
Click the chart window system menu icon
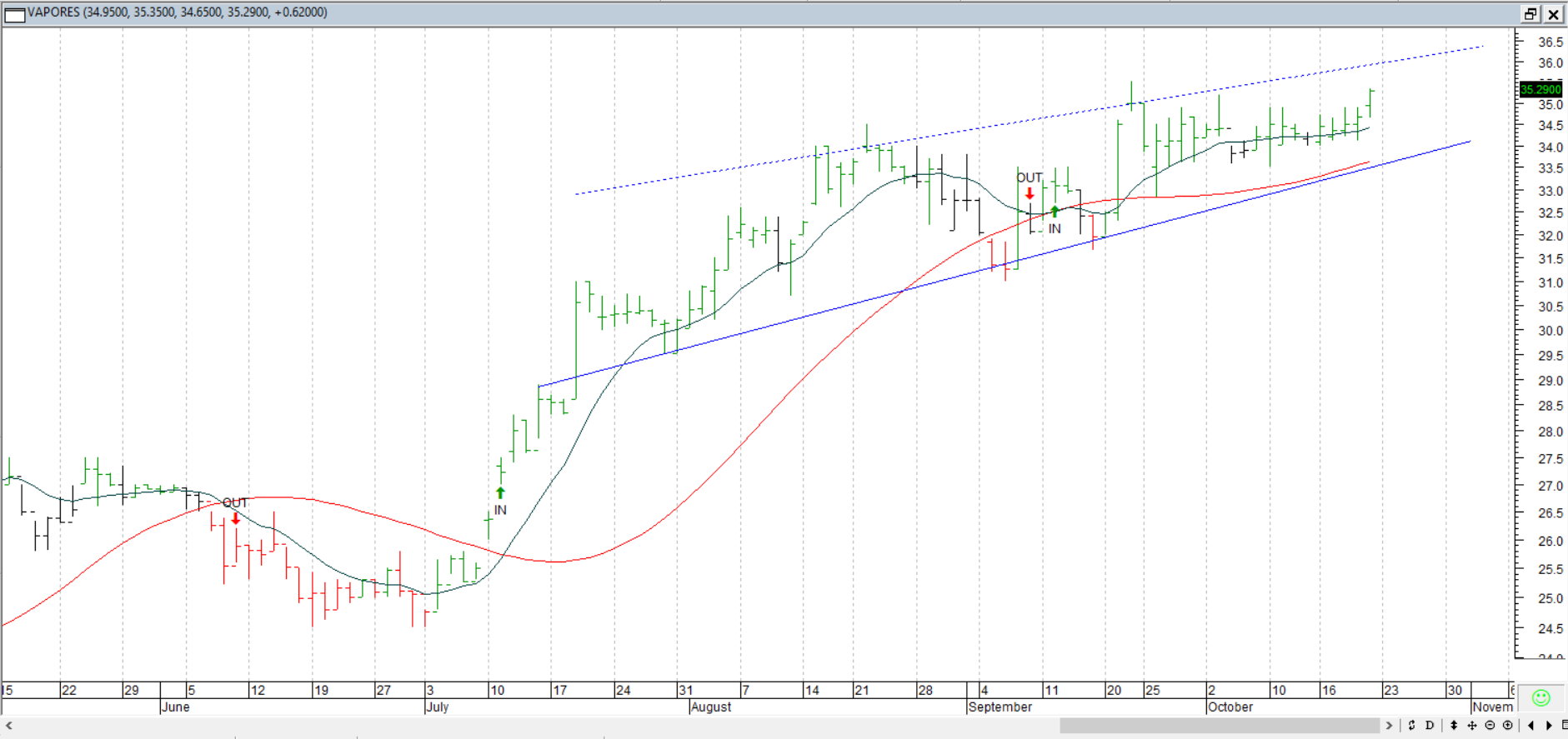tap(15, 14)
